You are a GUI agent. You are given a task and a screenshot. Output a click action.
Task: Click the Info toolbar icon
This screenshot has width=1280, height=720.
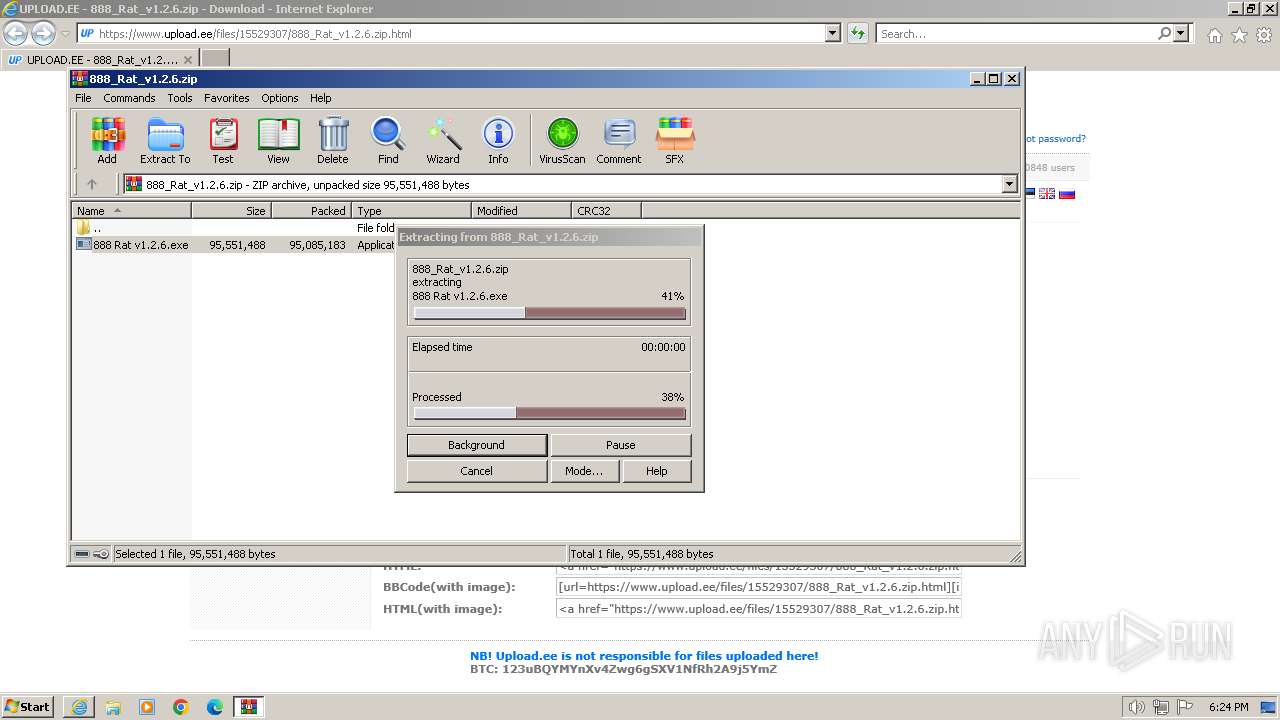point(498,140)
